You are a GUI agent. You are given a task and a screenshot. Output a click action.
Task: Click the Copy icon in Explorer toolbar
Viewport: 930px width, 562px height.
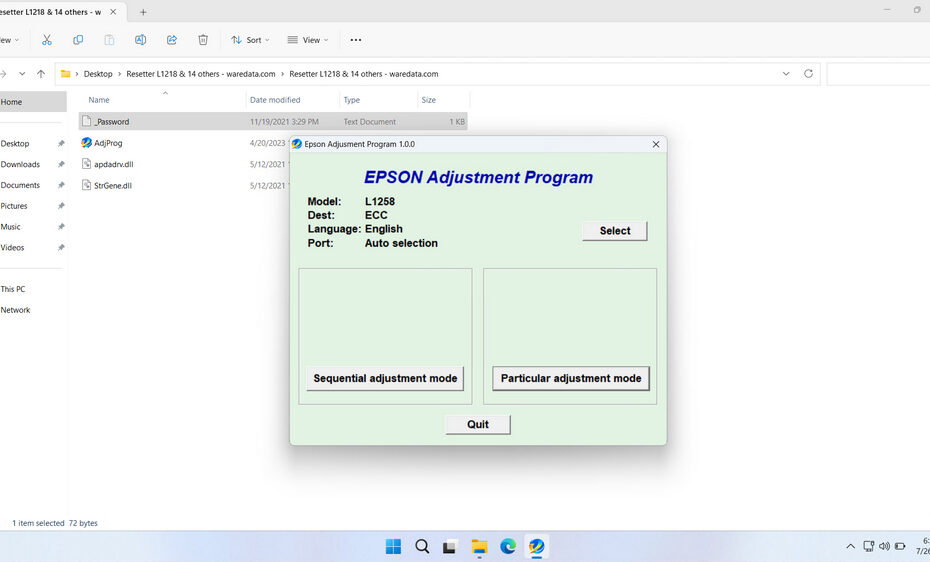click(x=78, y=40)
